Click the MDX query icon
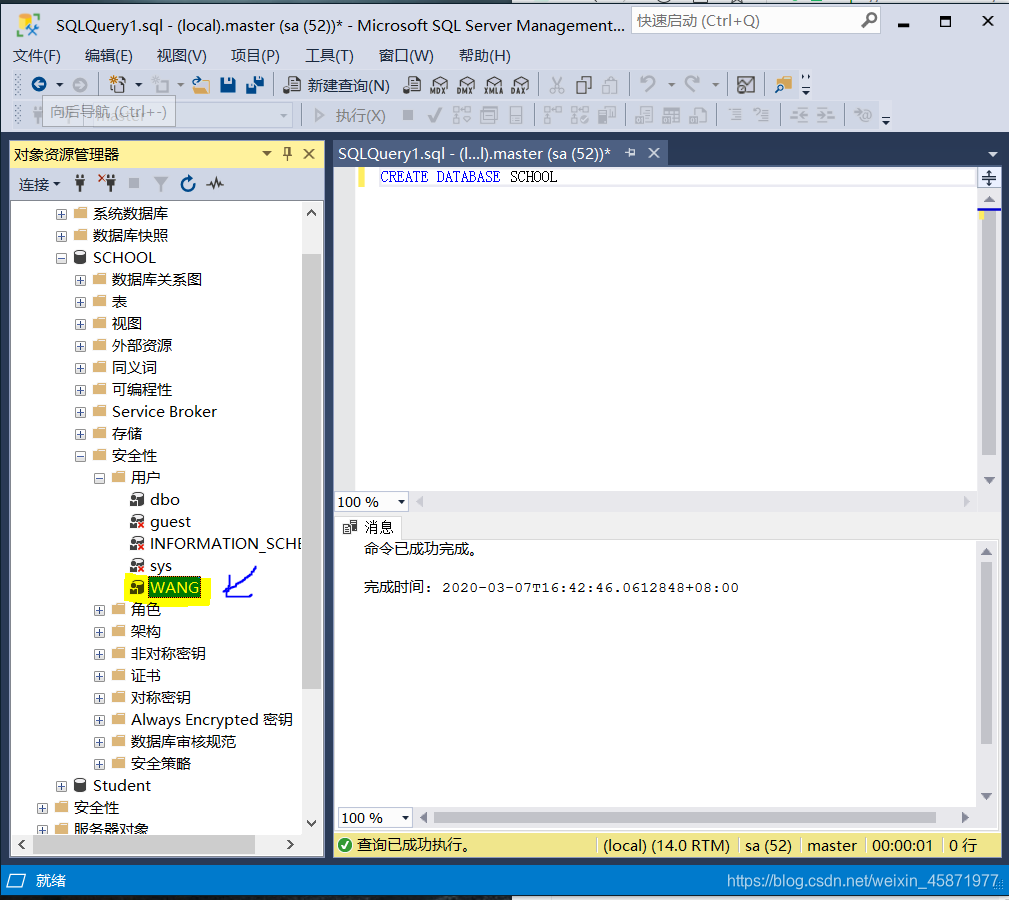Viewport: 1009px width, 900px height. (x=440, y=85)
